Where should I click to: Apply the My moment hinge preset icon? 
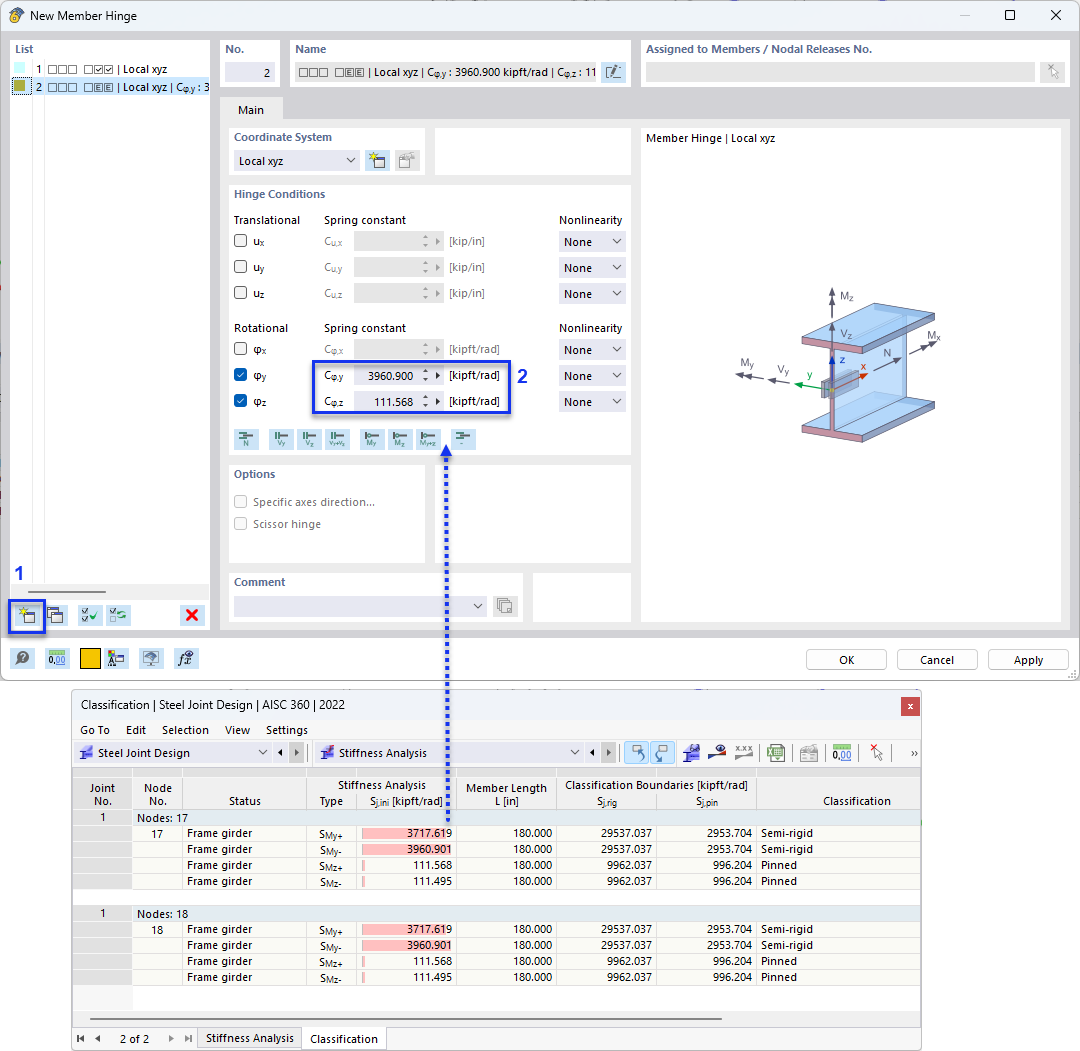(372, 439)
